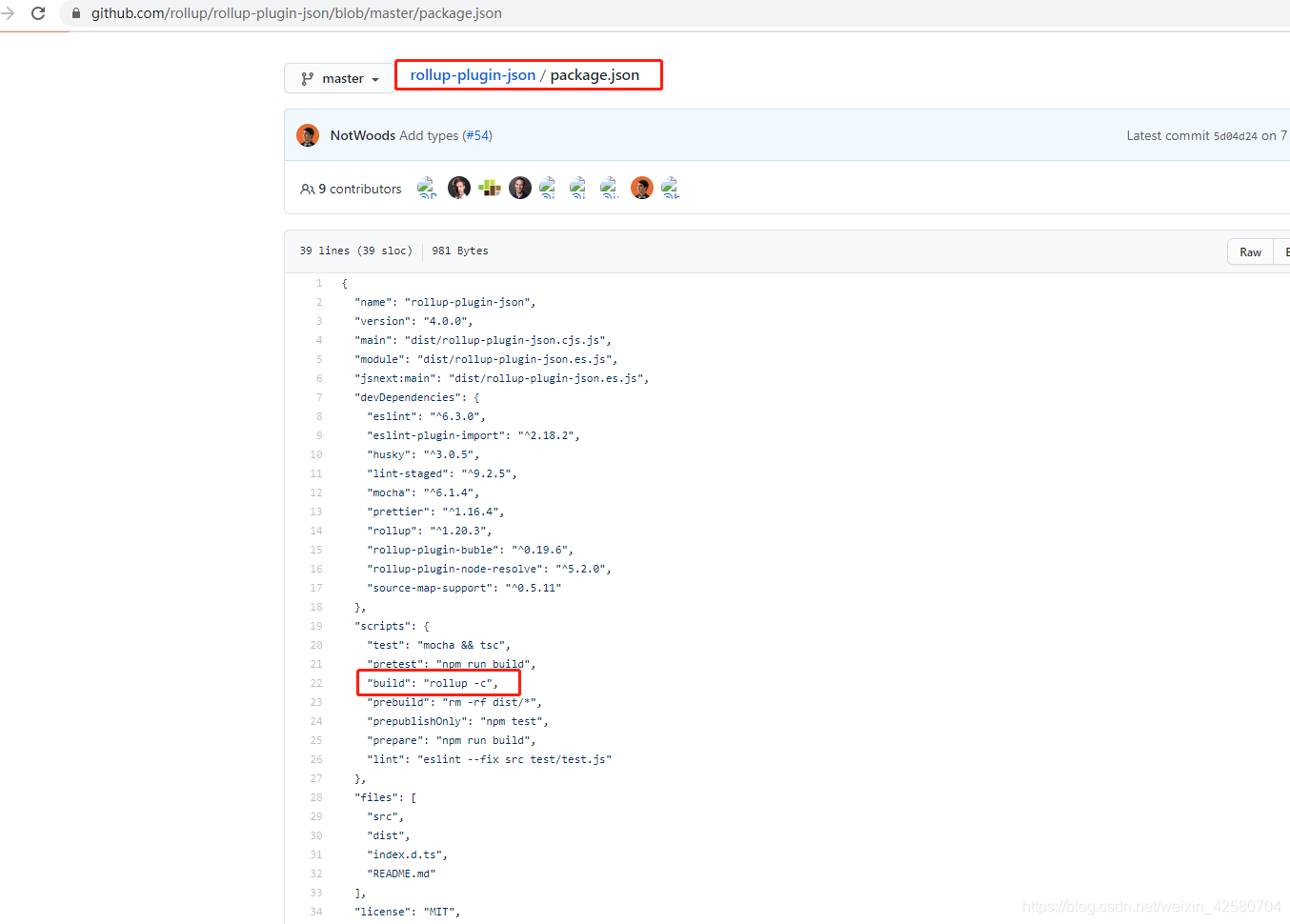Click the "build": "rollup -c" script line

(433, 683)
